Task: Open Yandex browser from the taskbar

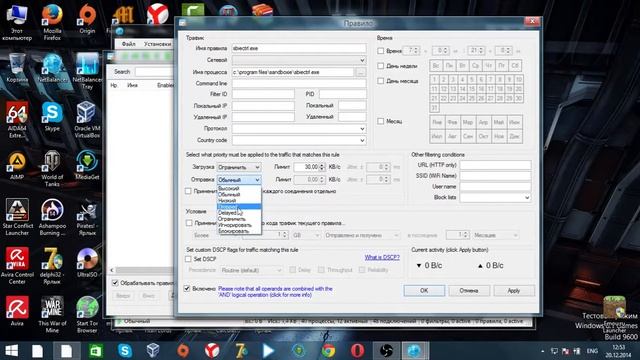Action: [x=212, y=351]
